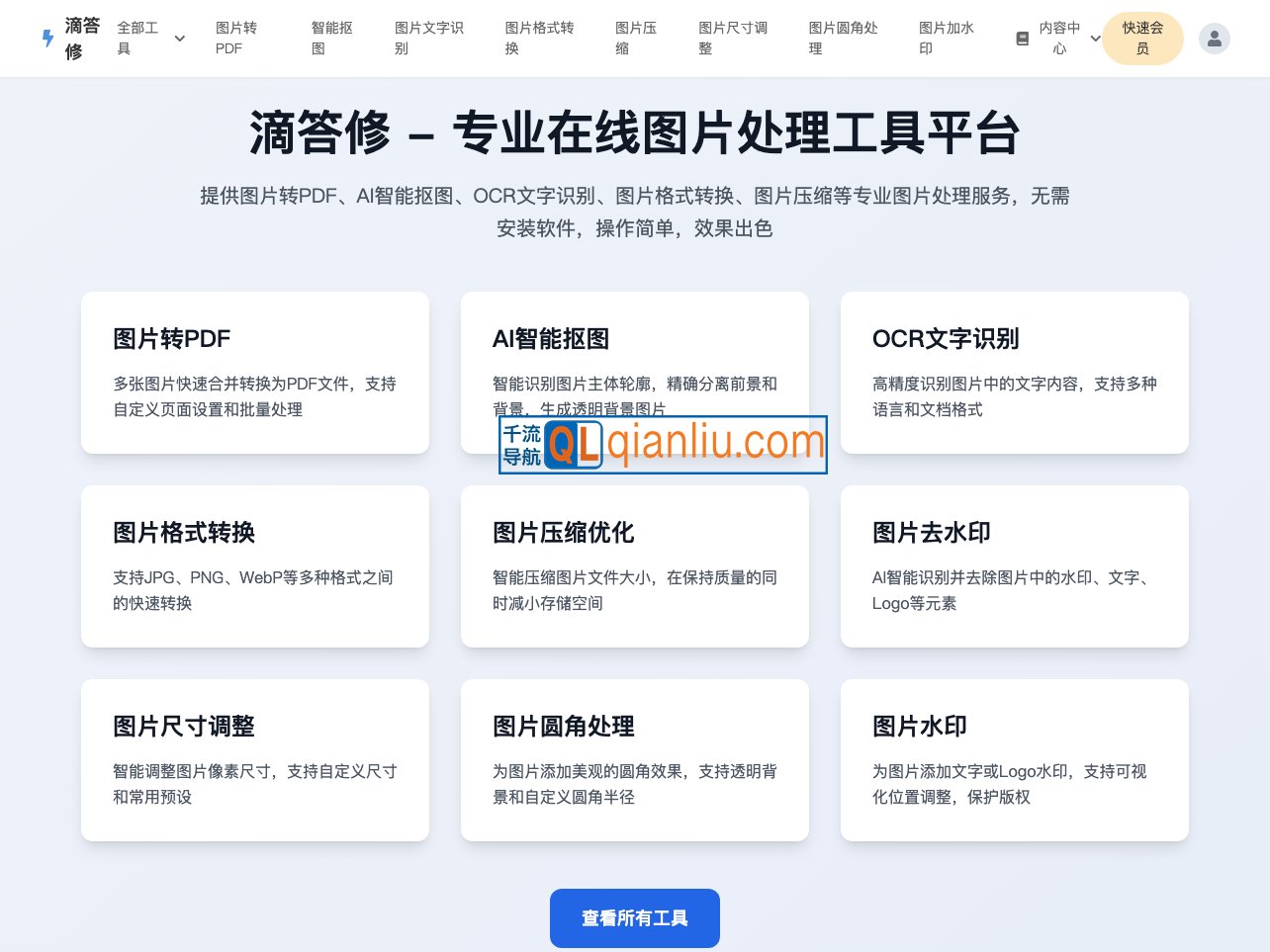Expand the 全部工具 dropdown menu

click(138, 39)
